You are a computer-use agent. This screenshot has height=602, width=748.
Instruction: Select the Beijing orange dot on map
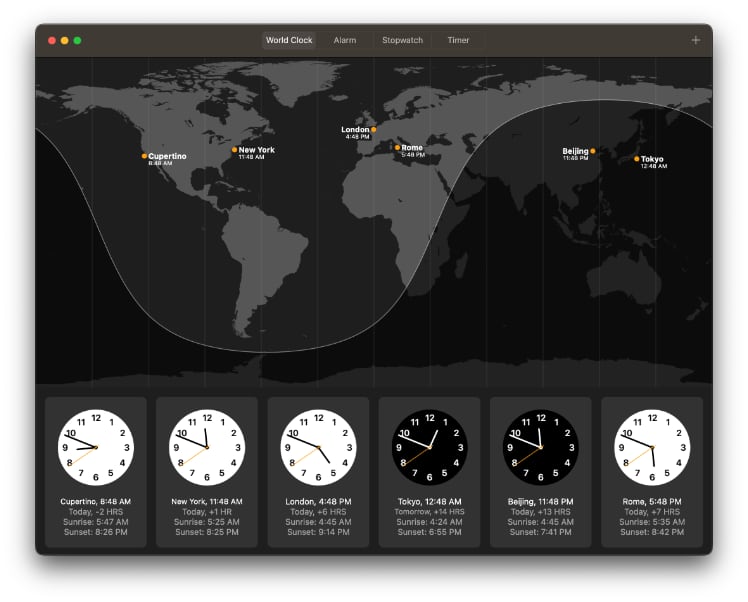coord(593,151)
